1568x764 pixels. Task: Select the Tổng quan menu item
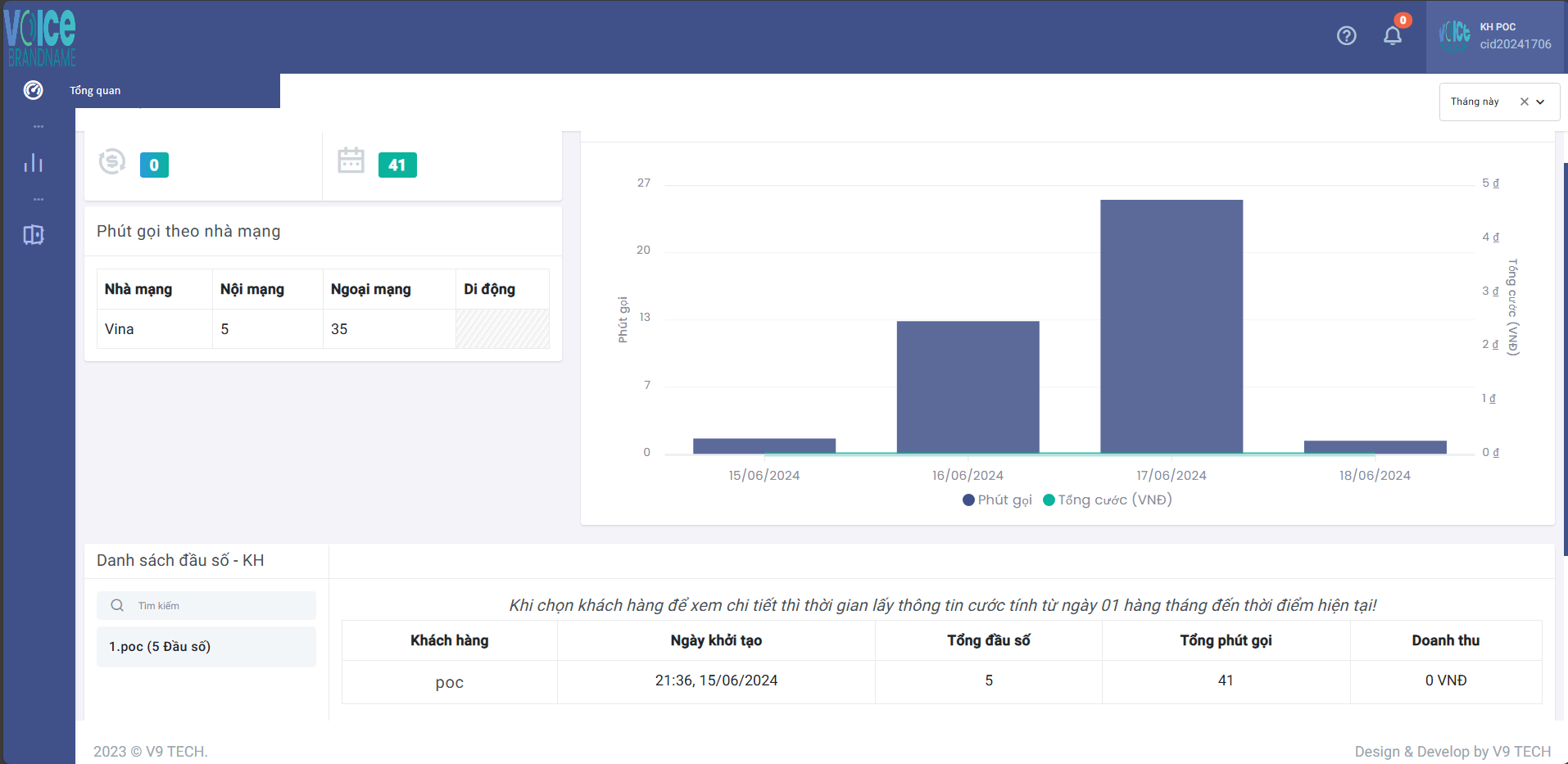(x=95, y=91)
